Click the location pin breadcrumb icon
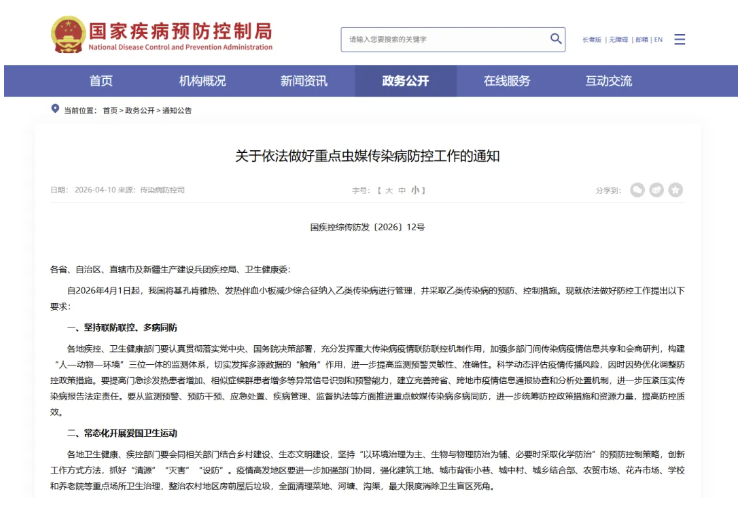The width and height of the screenshot is (745, 511). coord(55,109)
